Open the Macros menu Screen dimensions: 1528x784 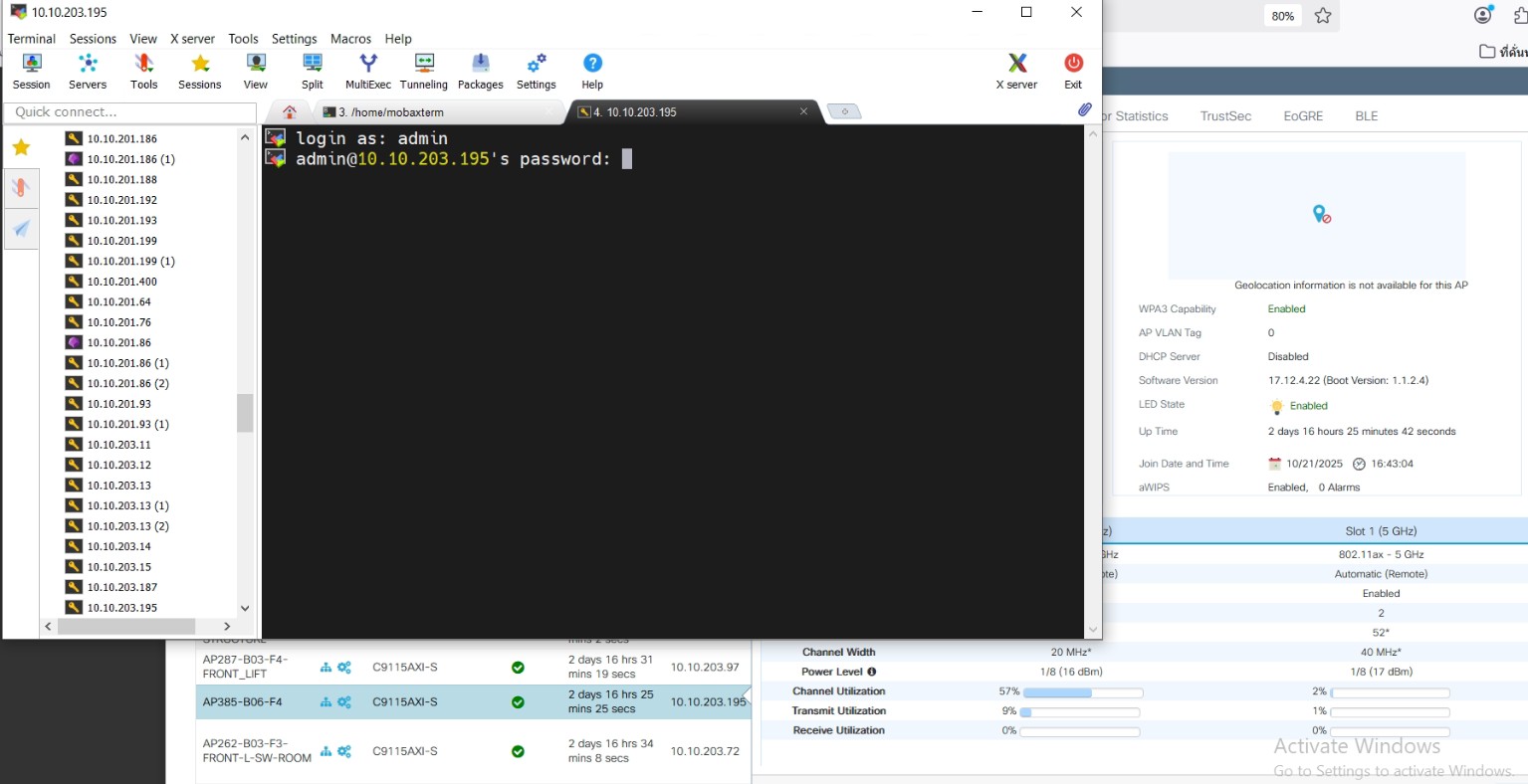click(x=350, y=39)
